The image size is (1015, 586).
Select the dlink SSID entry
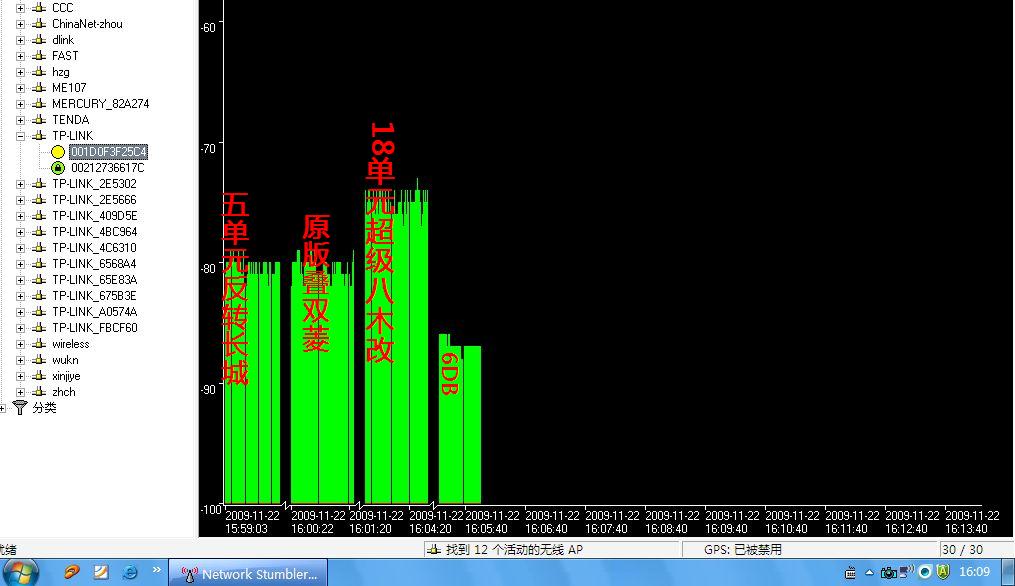[63, 40]
